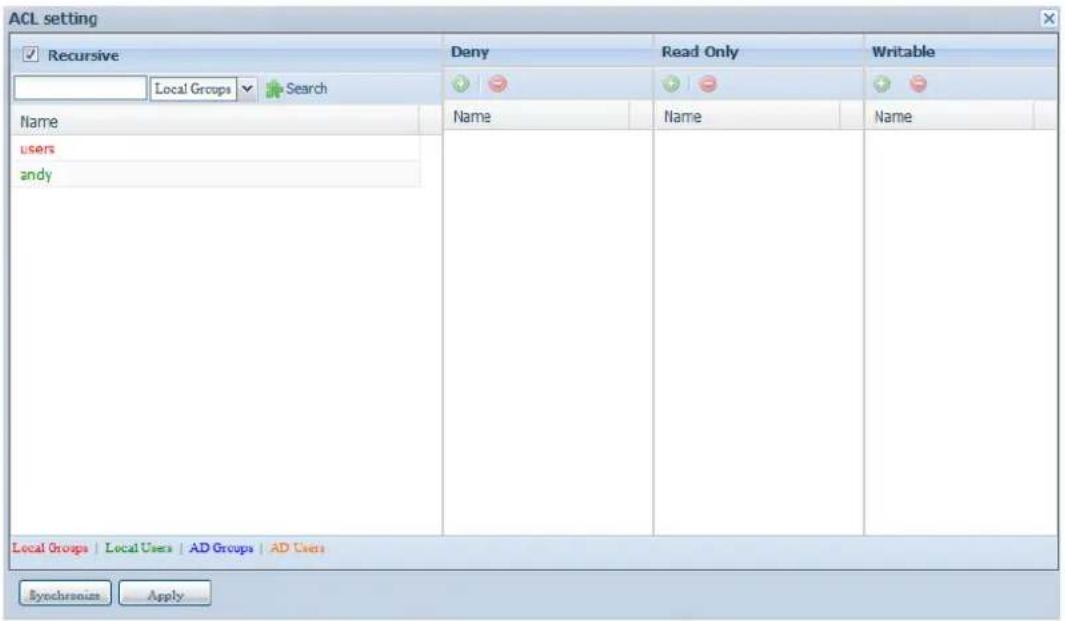This screenshot has width=1065, height=621.
Task: Toggle the Recursive checkbox
Action: point(29,54)
